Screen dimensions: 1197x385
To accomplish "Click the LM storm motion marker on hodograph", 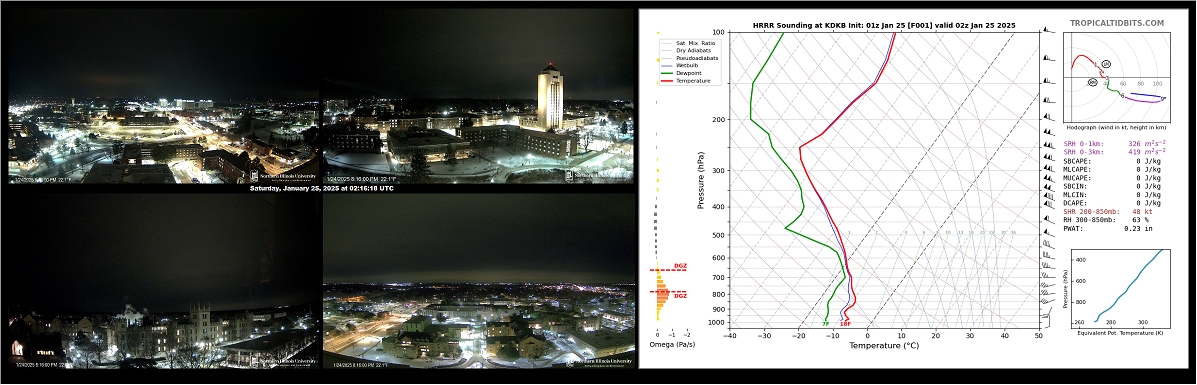I will pyautogui.click(x=1107, y=64).
